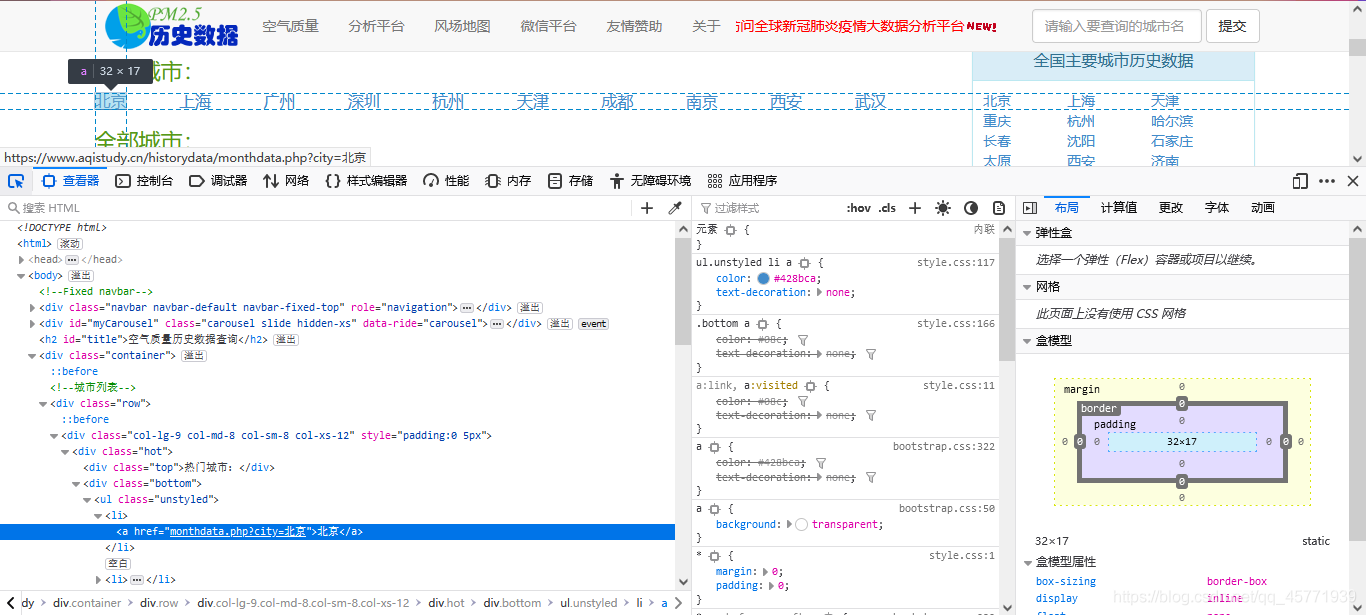Open the 网络 network tab
The width and height of the screenshot is (1366, 615).
pyautogui.click(x=286, y=181)
